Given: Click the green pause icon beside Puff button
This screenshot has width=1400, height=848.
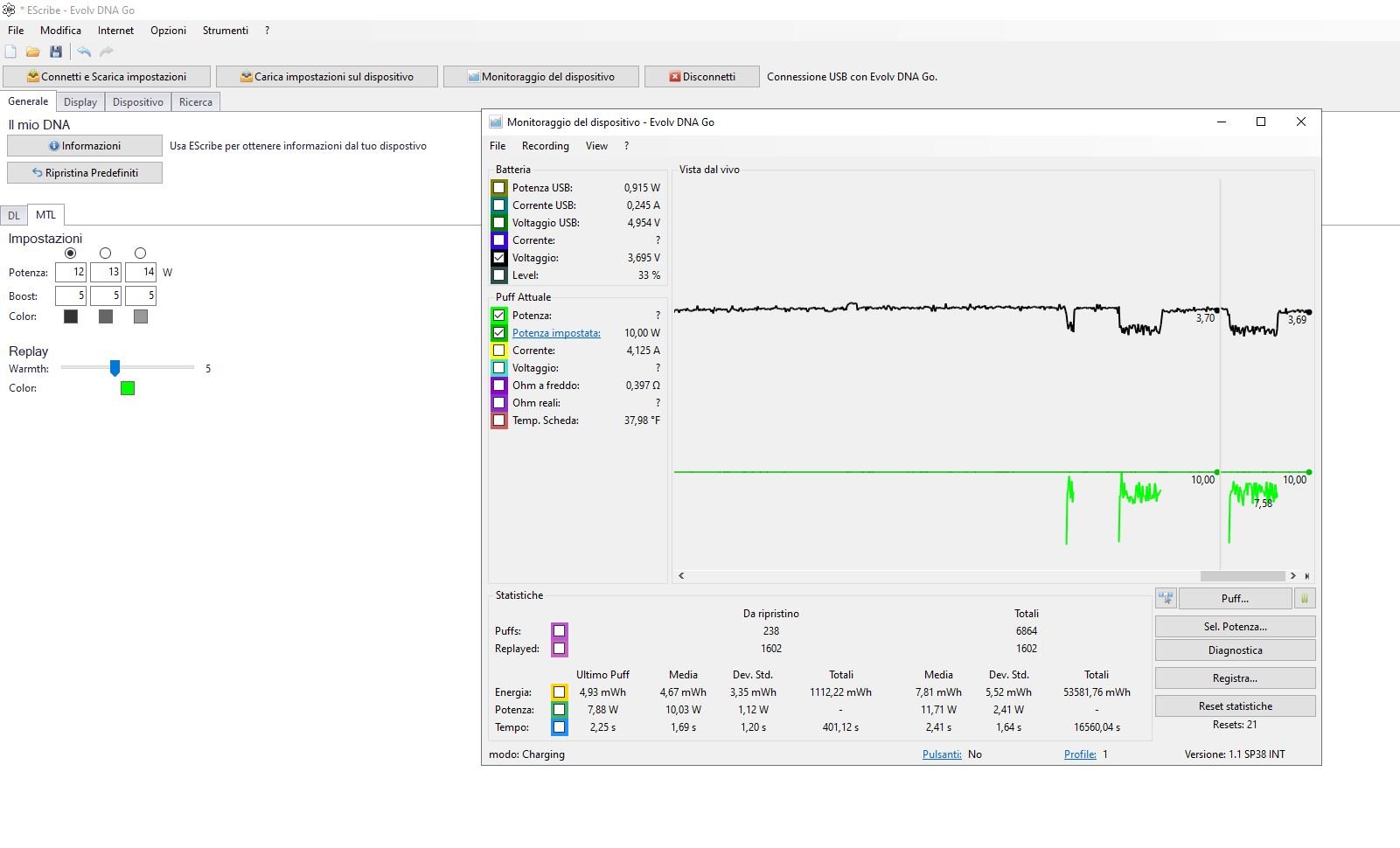Looking at the screenshot, I should 1305,599.
